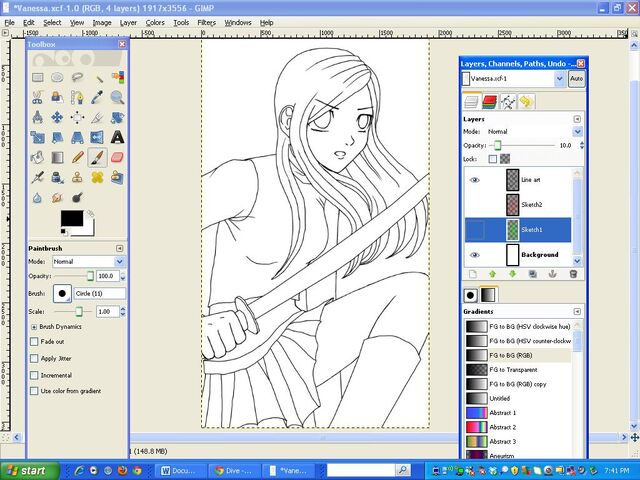This screenshot has height=480, width=640.
Task: Select the Paintbrush tool
Action: [x=97, y=158]
